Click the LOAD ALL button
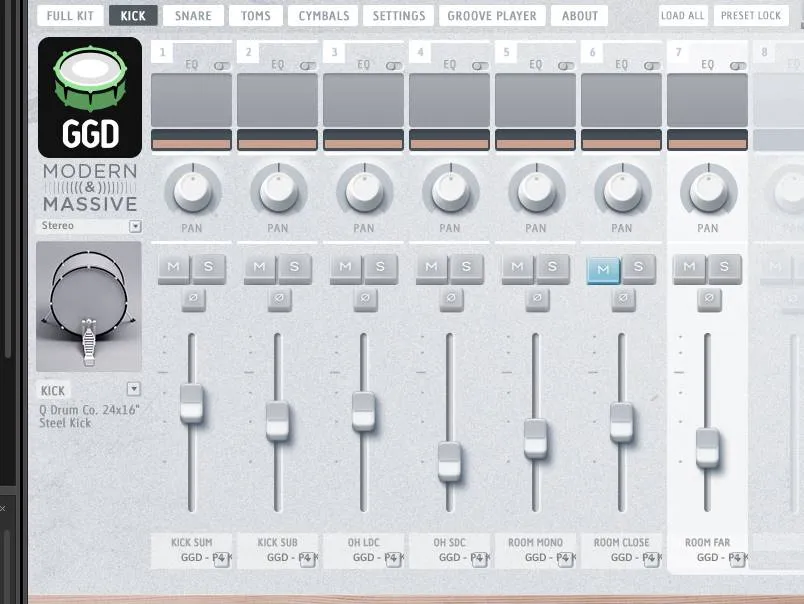 [682, 16]
